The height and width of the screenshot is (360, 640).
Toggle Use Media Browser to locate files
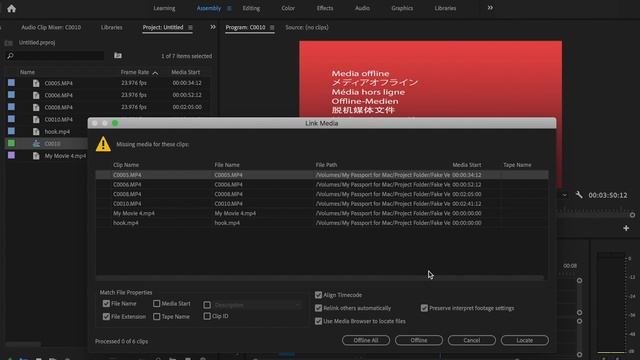[x=318, y=321]
